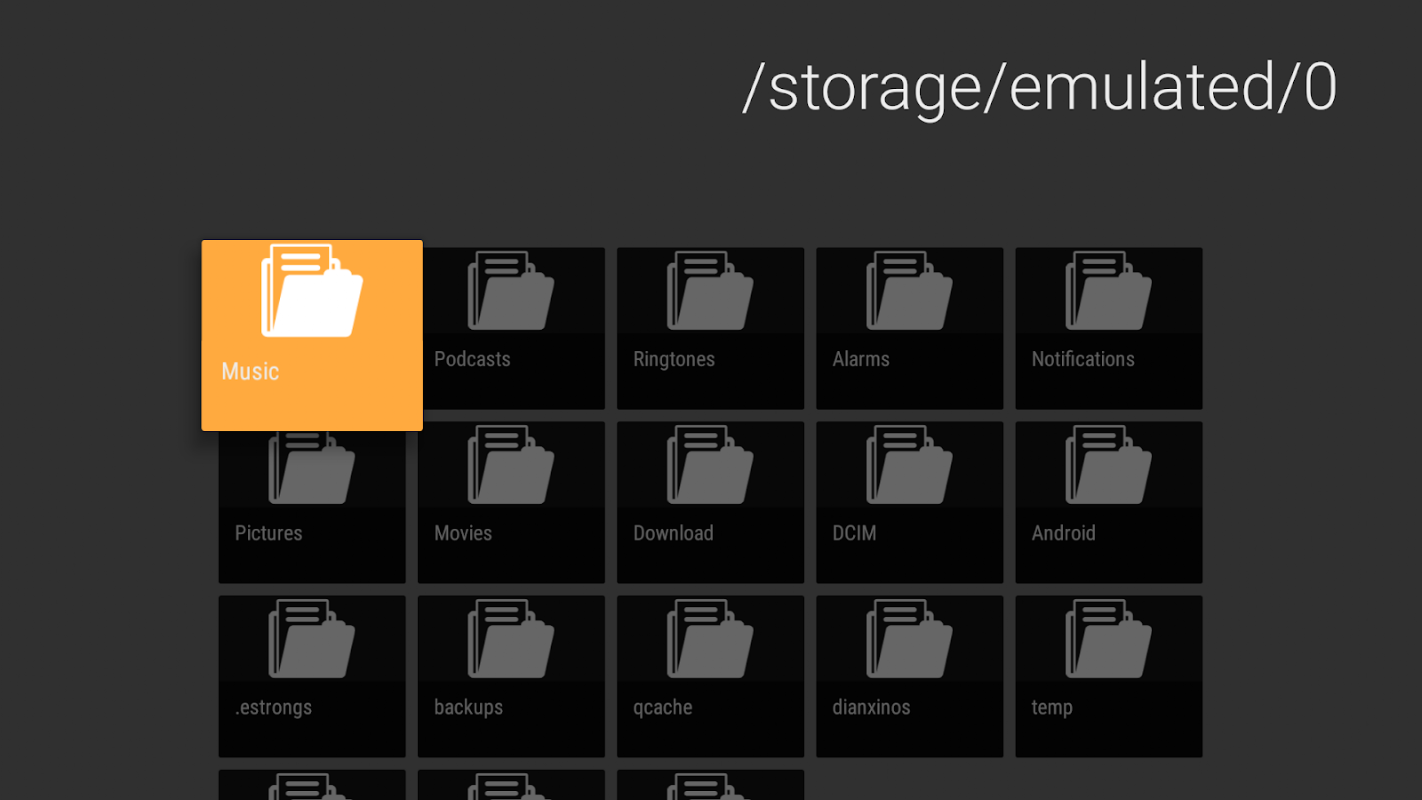This screenshot has height=800, width=1422.
Task: Select the partially visible folder below backups
Action: [x=511, y=785]
